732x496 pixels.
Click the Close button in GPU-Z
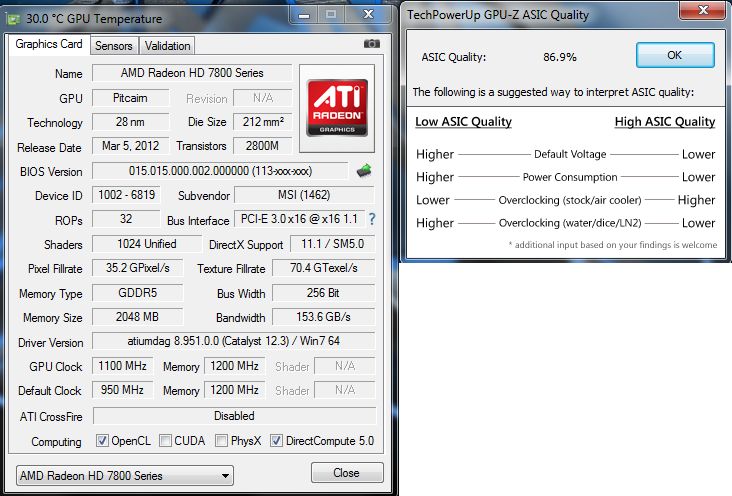347,473
